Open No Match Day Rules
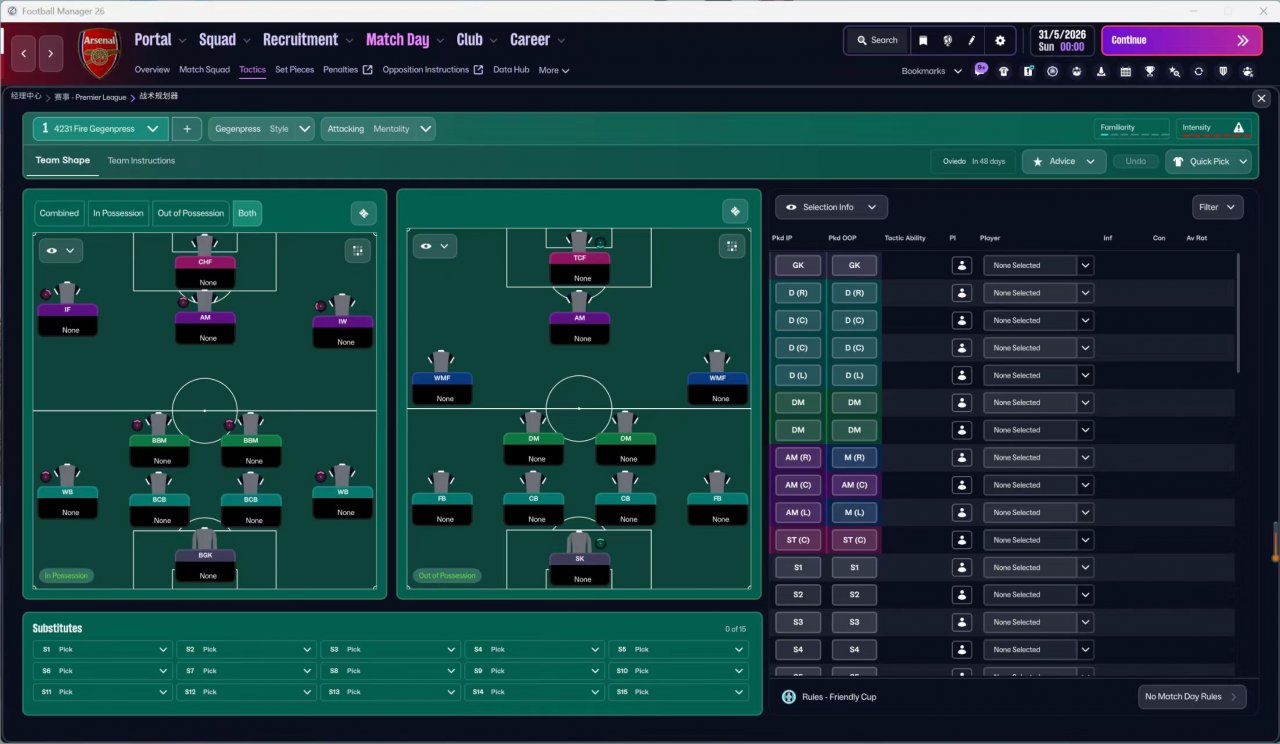1280x744 pixels. click(1192, 697)
